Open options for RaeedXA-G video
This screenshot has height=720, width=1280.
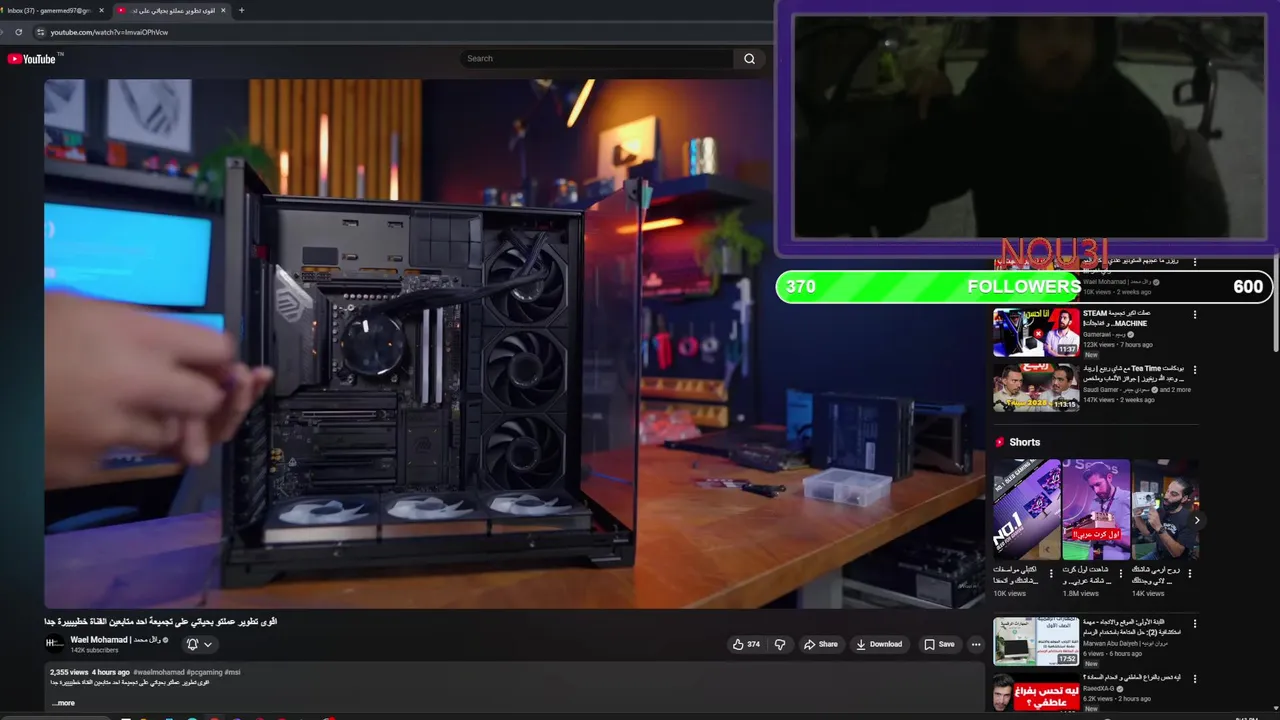(1194, 679)
